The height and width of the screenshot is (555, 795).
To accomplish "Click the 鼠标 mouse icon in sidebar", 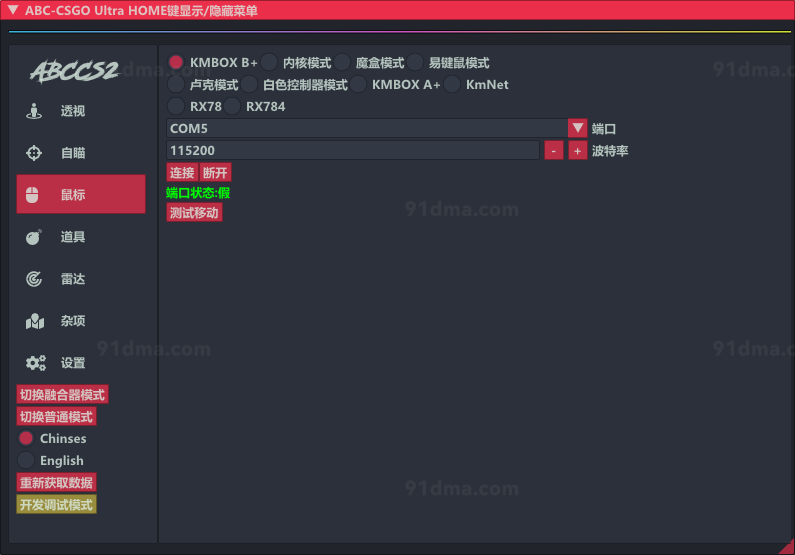I will 33,195.
